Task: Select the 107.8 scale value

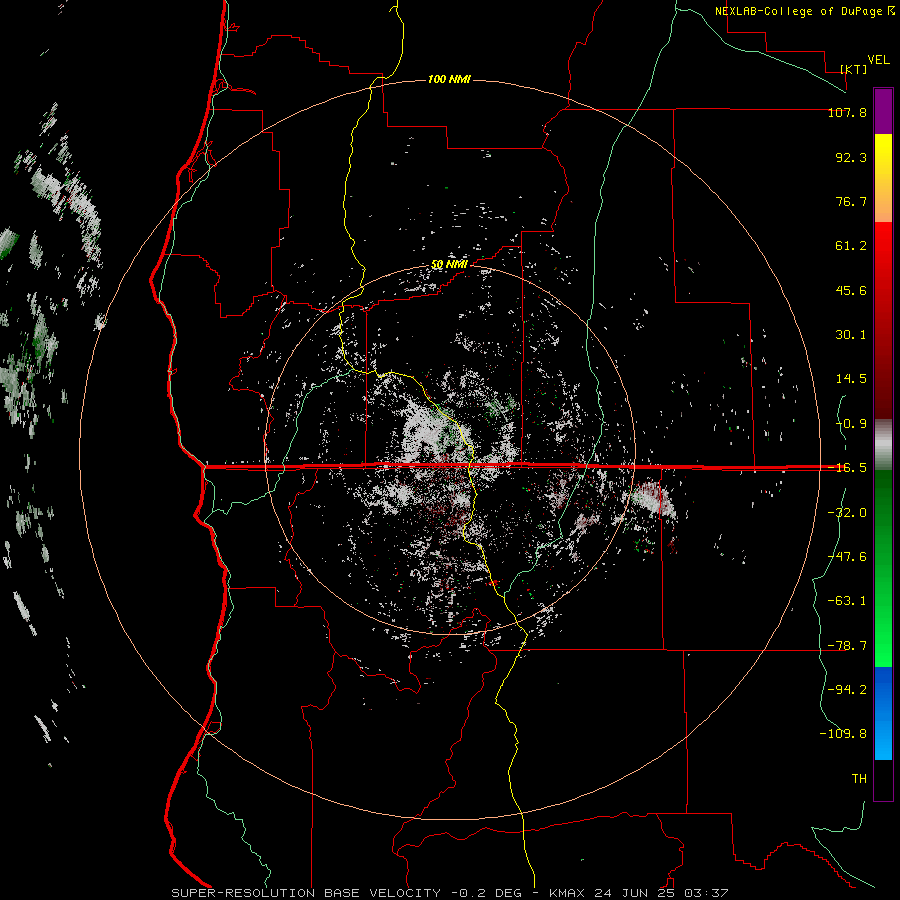Action: 847,113
